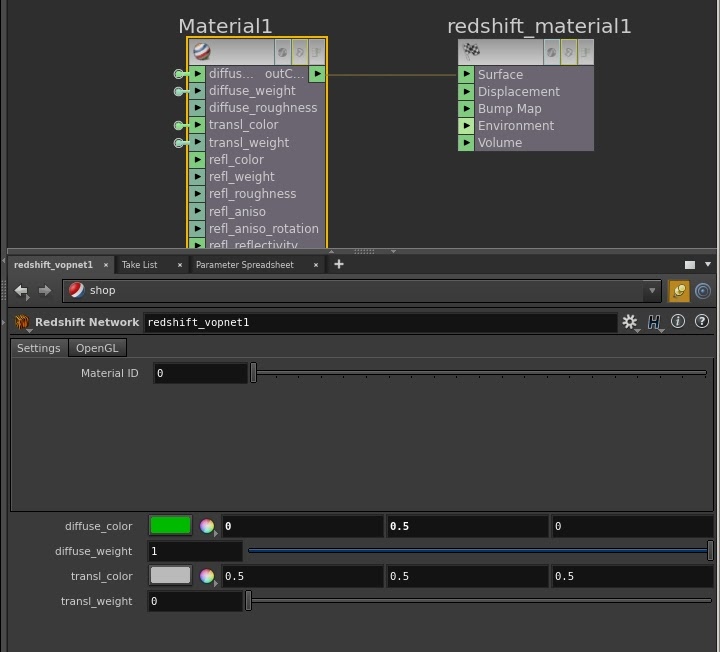
Task: Click the transl_weight slider handle
Action: [x=248, y=601]
